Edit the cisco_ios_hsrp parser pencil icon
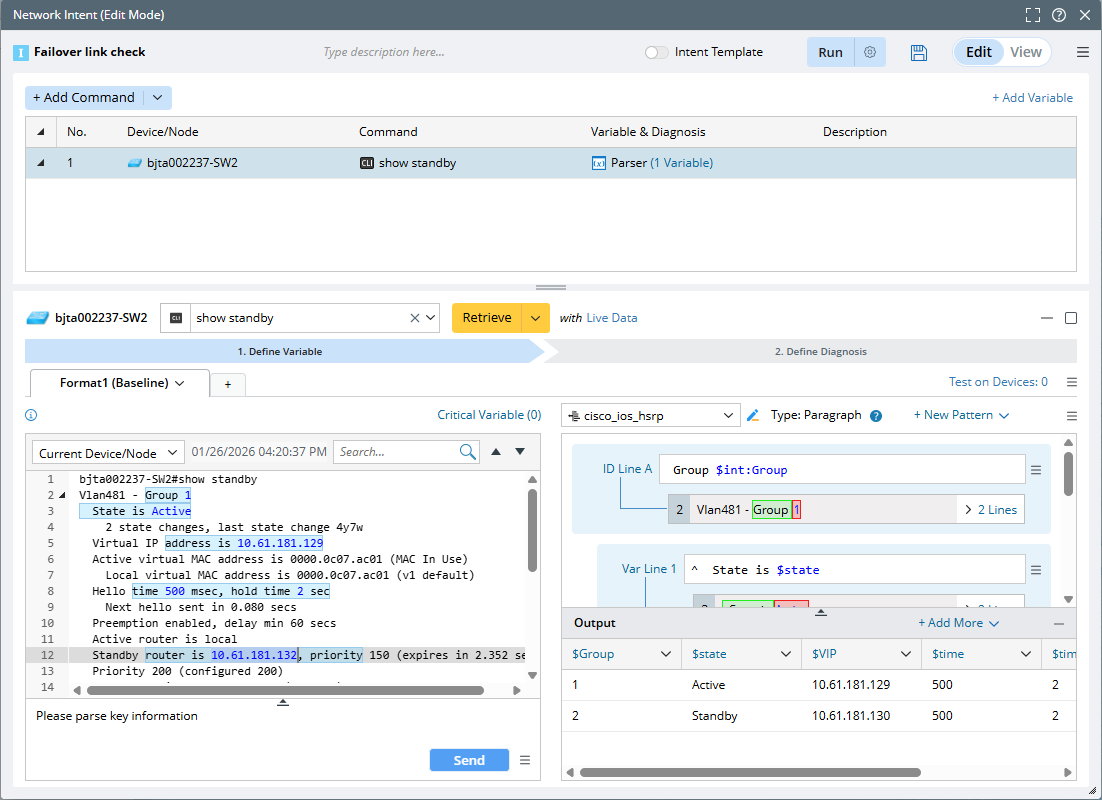Screen dimensions: 1102x800 coord(753,415)
